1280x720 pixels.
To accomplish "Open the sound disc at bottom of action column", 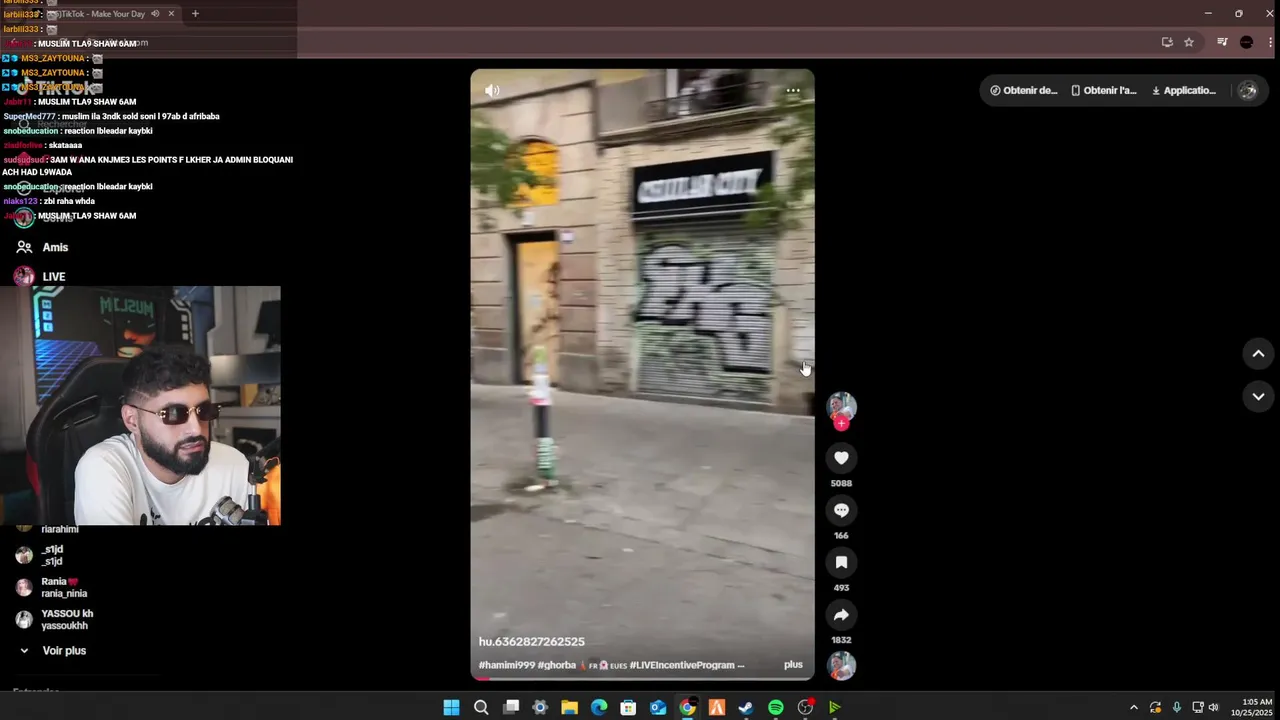I will click(x=841, y=665).
